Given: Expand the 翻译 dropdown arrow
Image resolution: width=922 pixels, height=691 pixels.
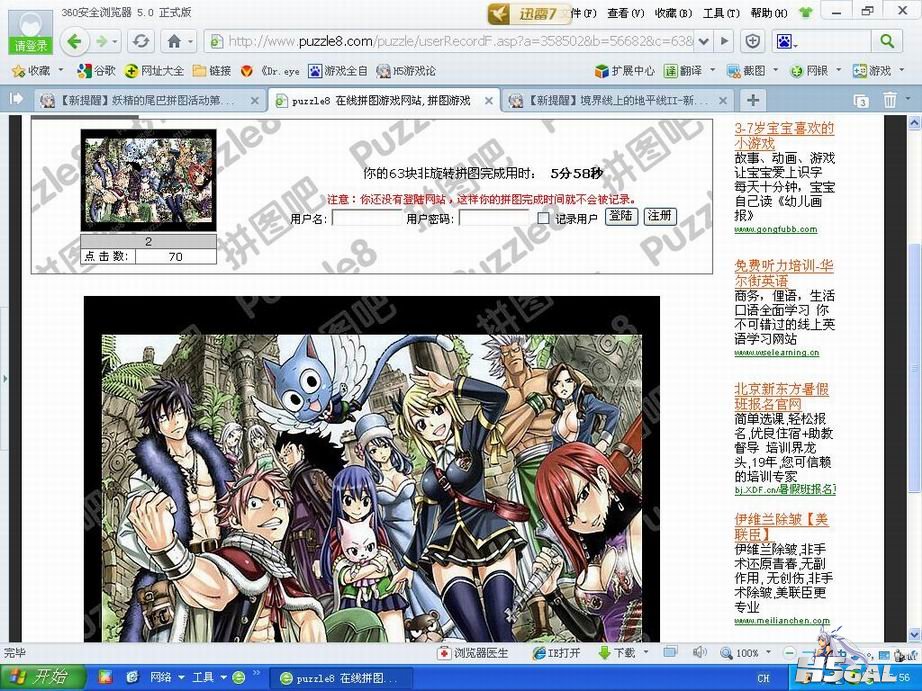Looking at the screenshot, I should pos(713,71).
